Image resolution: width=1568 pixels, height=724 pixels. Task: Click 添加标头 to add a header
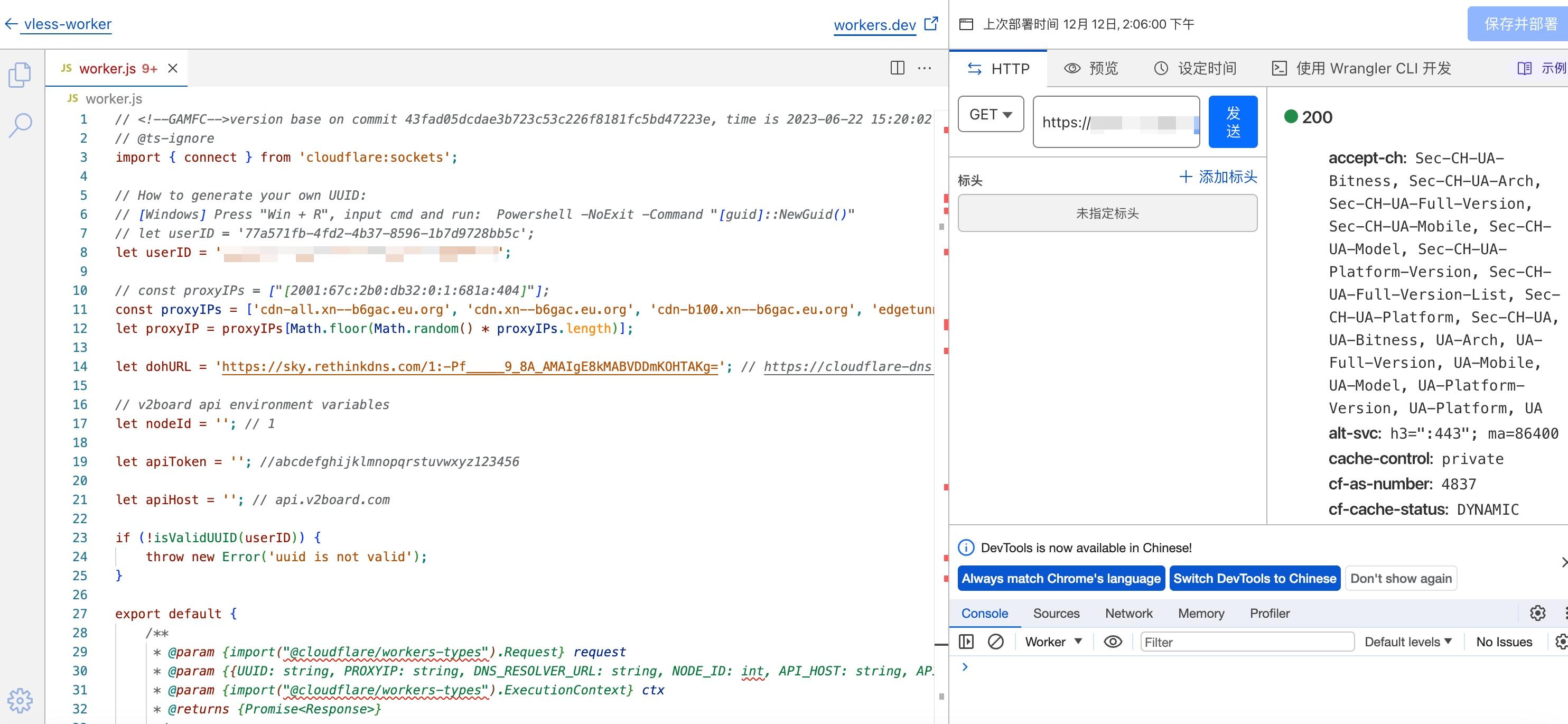(1218, 177)
